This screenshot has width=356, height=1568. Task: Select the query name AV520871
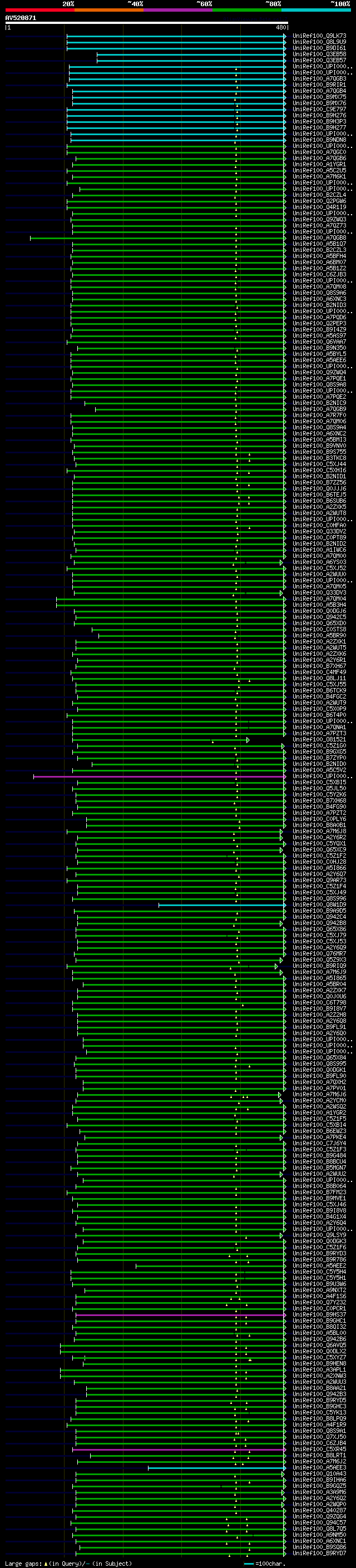tap(21, 18)
